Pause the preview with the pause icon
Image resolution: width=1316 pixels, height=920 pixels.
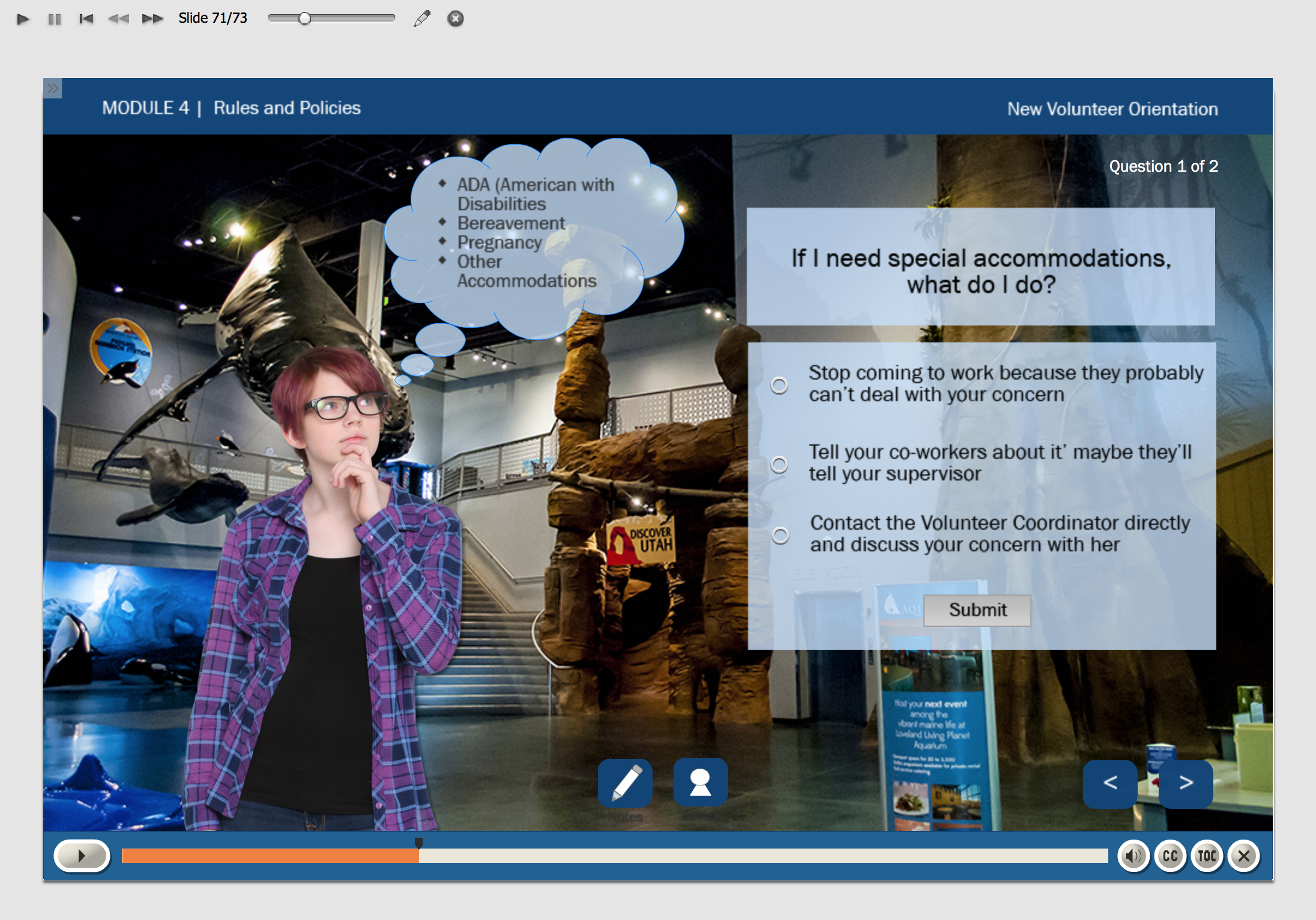(55, 19)
